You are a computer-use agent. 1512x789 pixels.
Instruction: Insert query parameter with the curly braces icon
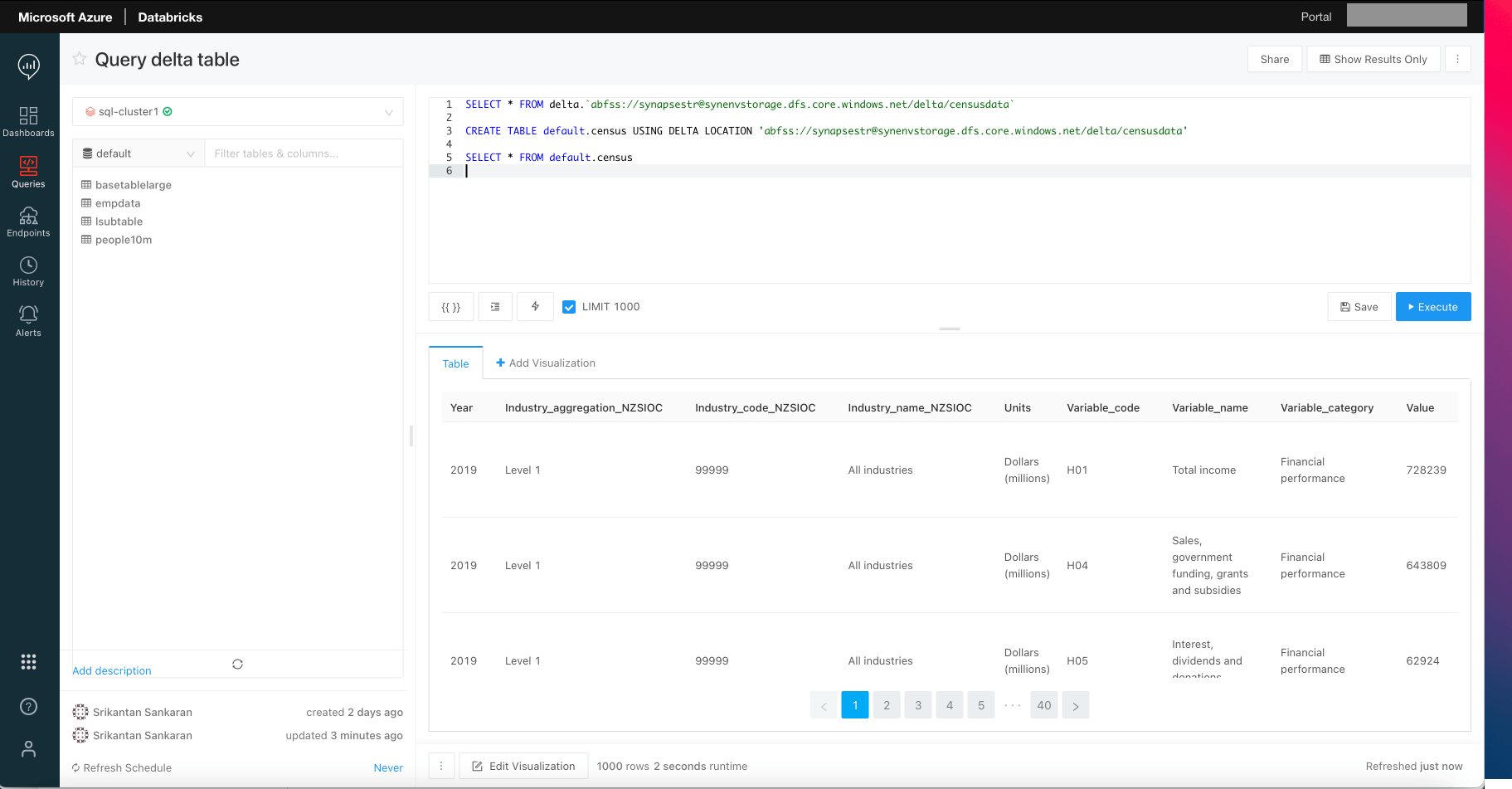pos(450,306)
